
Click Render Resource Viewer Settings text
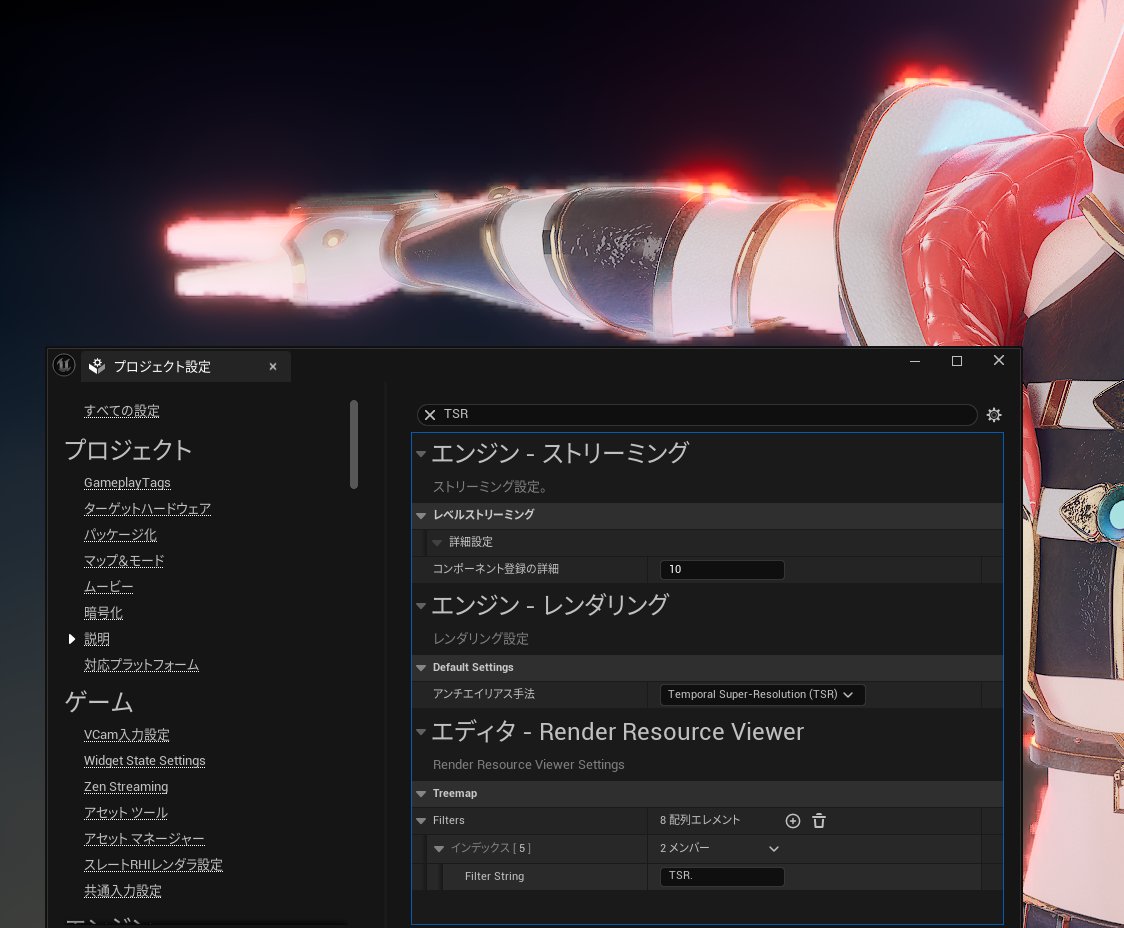point(528,765)
